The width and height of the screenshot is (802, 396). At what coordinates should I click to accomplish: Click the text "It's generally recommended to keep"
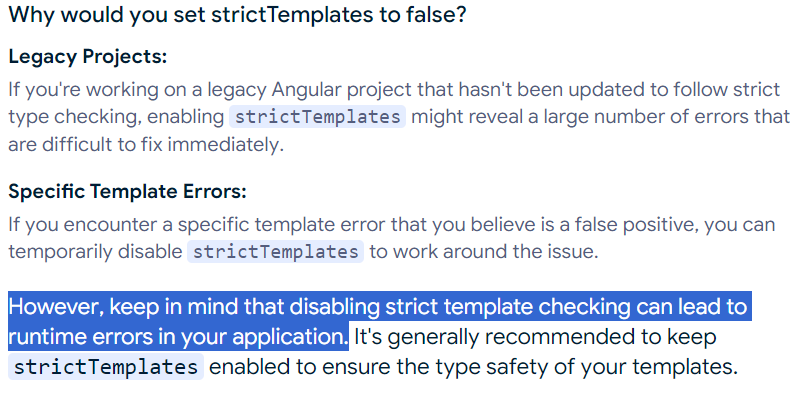(x=536, y=337)
